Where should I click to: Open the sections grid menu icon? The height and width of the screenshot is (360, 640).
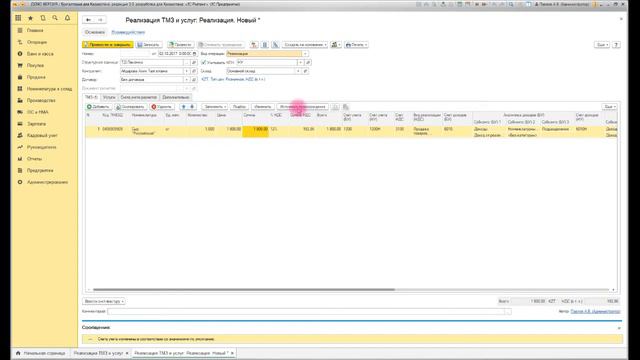point(18,18)
